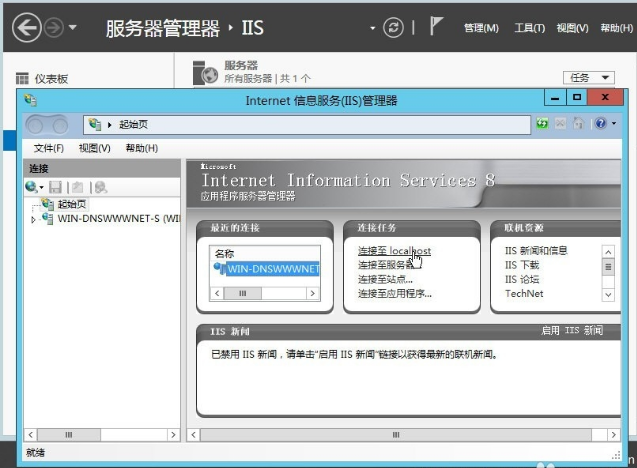This screenshot has width=637, height=468.
Task: Open 帮助(H) menu in IIS Manager
Action: [x=142, y=148]
